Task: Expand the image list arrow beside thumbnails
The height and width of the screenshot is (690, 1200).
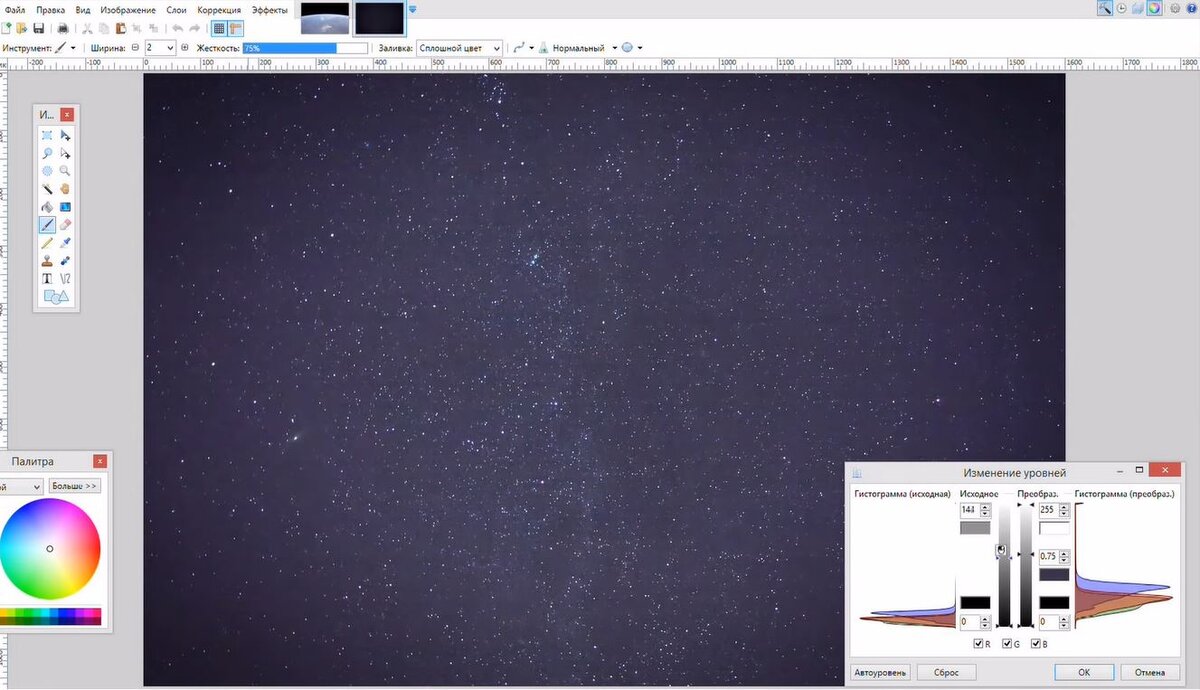Action: click(413, 9)
